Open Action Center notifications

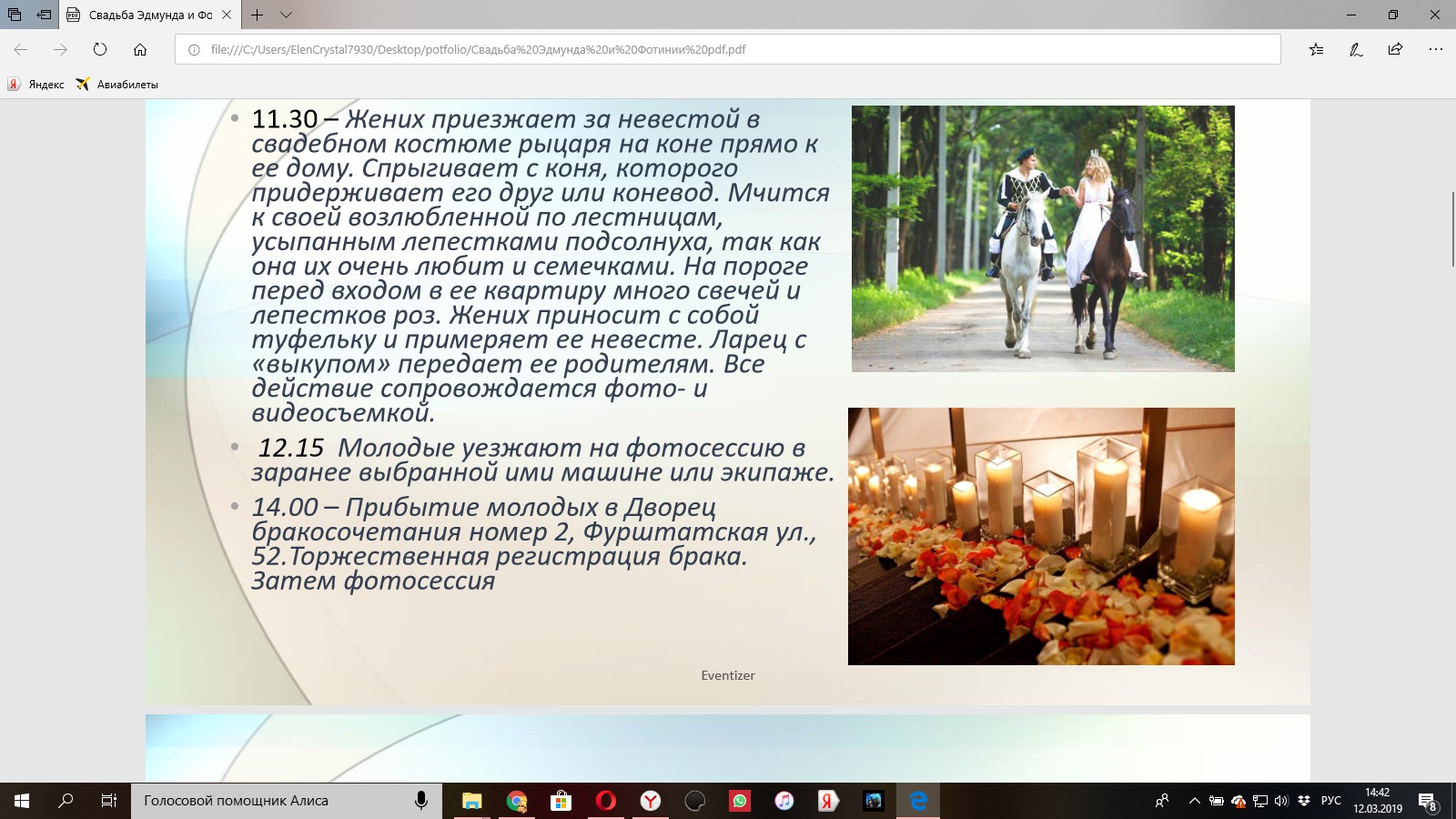[x=1427, y=802]
